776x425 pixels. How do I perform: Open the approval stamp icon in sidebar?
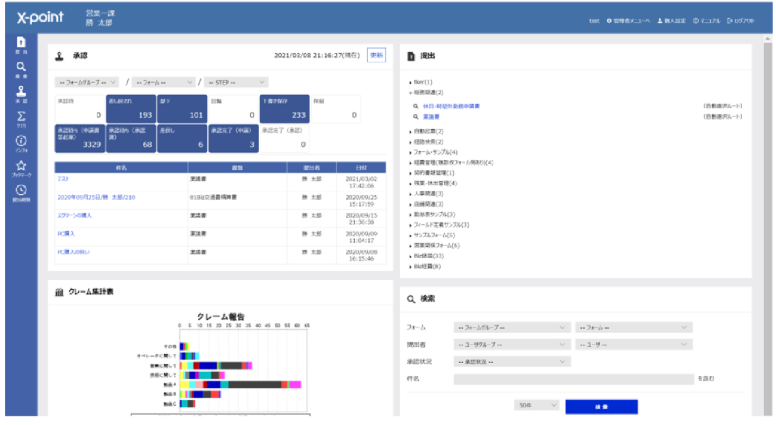coord(21,91)
